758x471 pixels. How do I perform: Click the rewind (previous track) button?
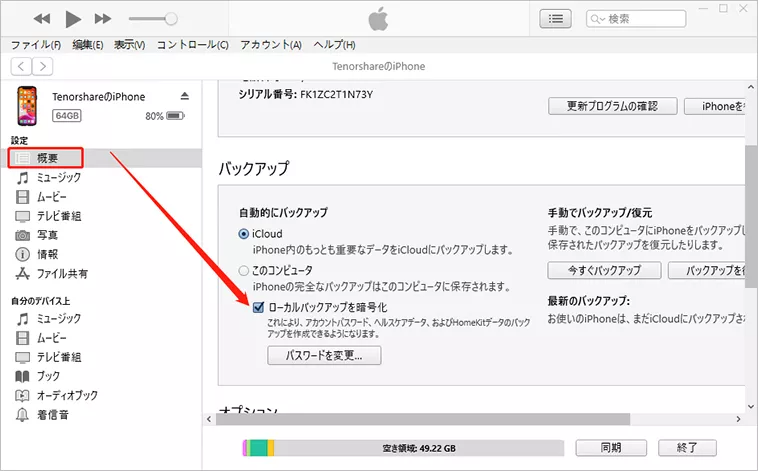pos(41,19)
